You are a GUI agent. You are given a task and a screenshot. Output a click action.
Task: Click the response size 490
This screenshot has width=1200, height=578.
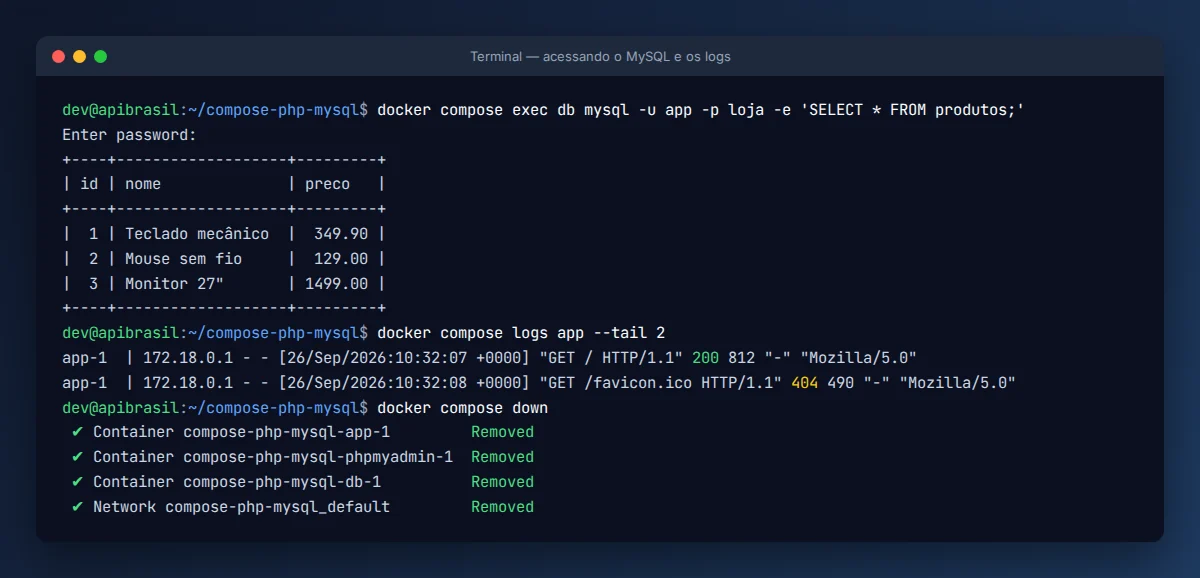tap(840, 383)
